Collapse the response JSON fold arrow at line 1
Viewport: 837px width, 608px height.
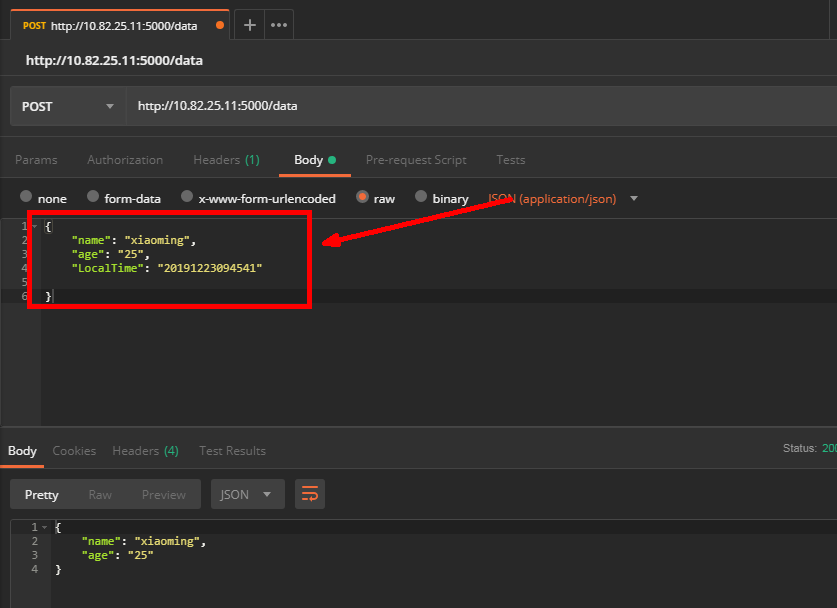(45, 527)
